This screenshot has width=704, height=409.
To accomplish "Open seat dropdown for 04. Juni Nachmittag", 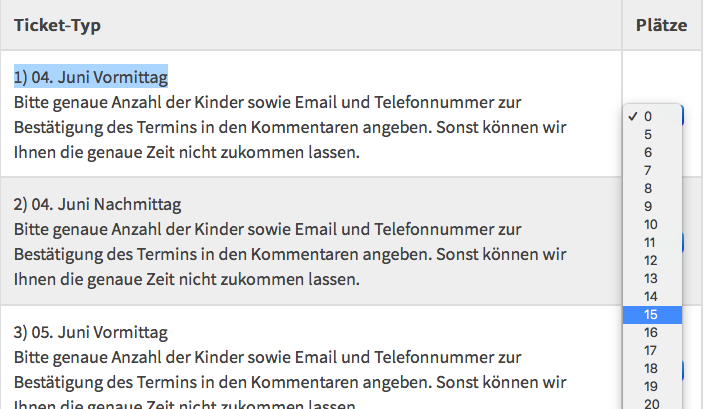I will [683, 242].
